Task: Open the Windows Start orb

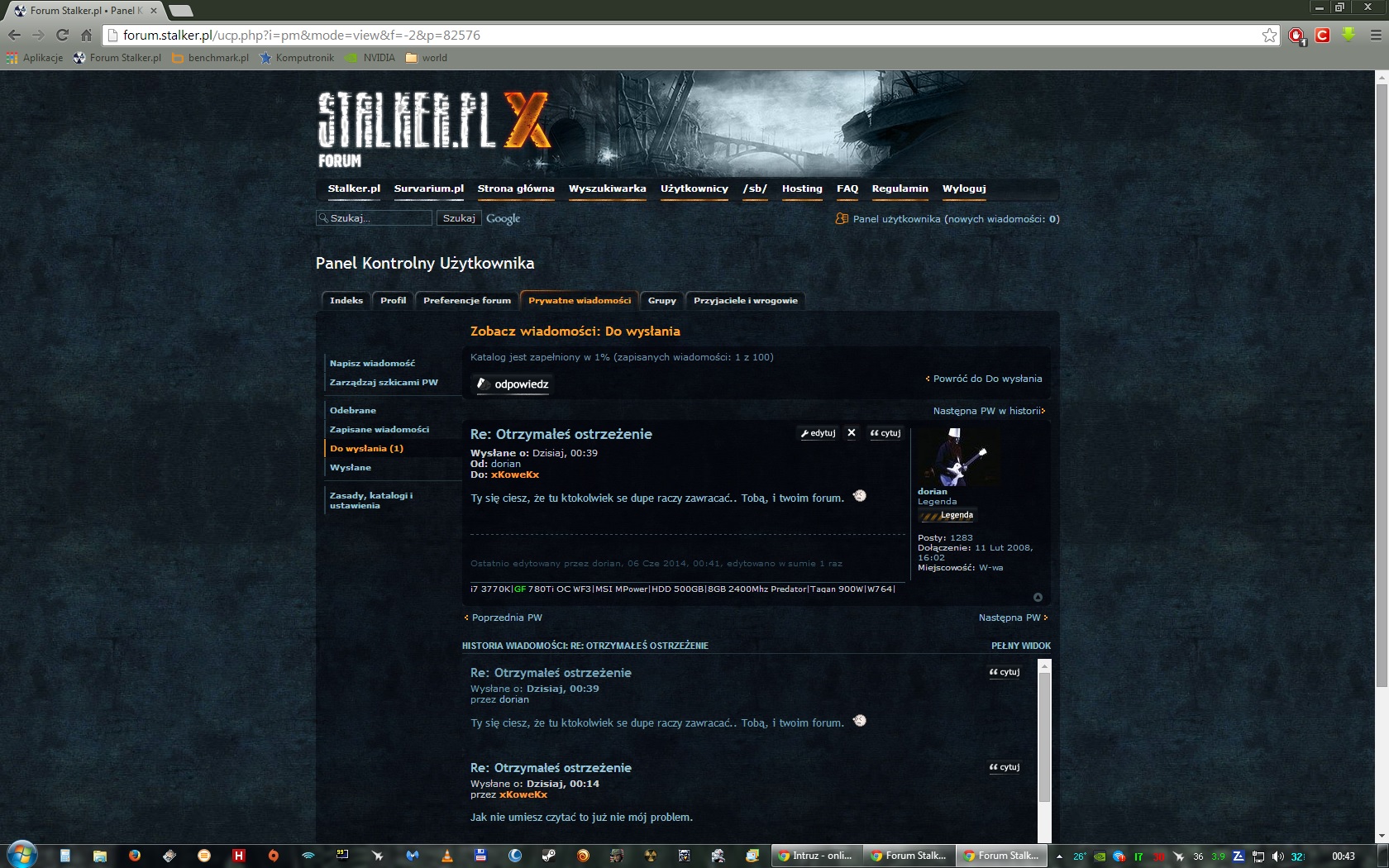Action: pos(21,855)
